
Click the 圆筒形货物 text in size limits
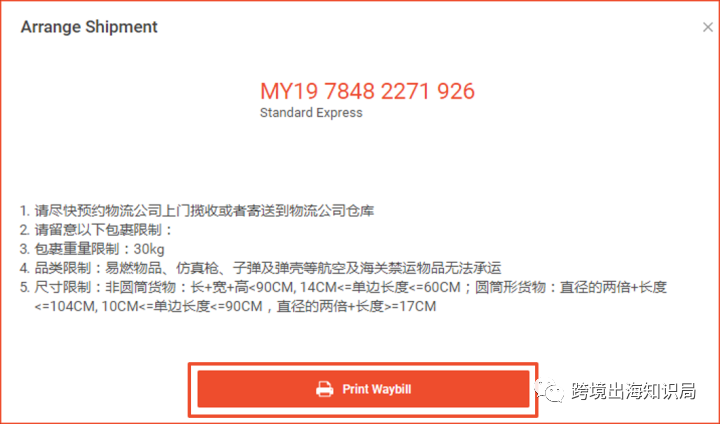(x=510, y=288)
